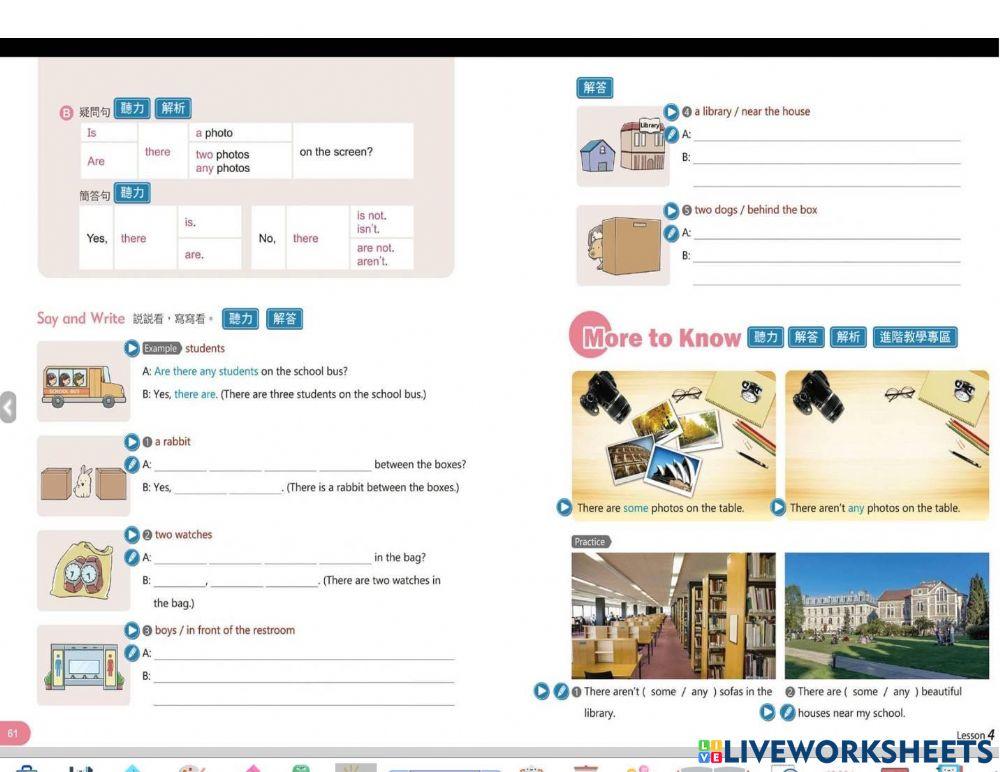Image resolution: width=1000 pixels, height=772 pixels.
Task: Click pencil icon beside two watches question
Action: [132, 557]
